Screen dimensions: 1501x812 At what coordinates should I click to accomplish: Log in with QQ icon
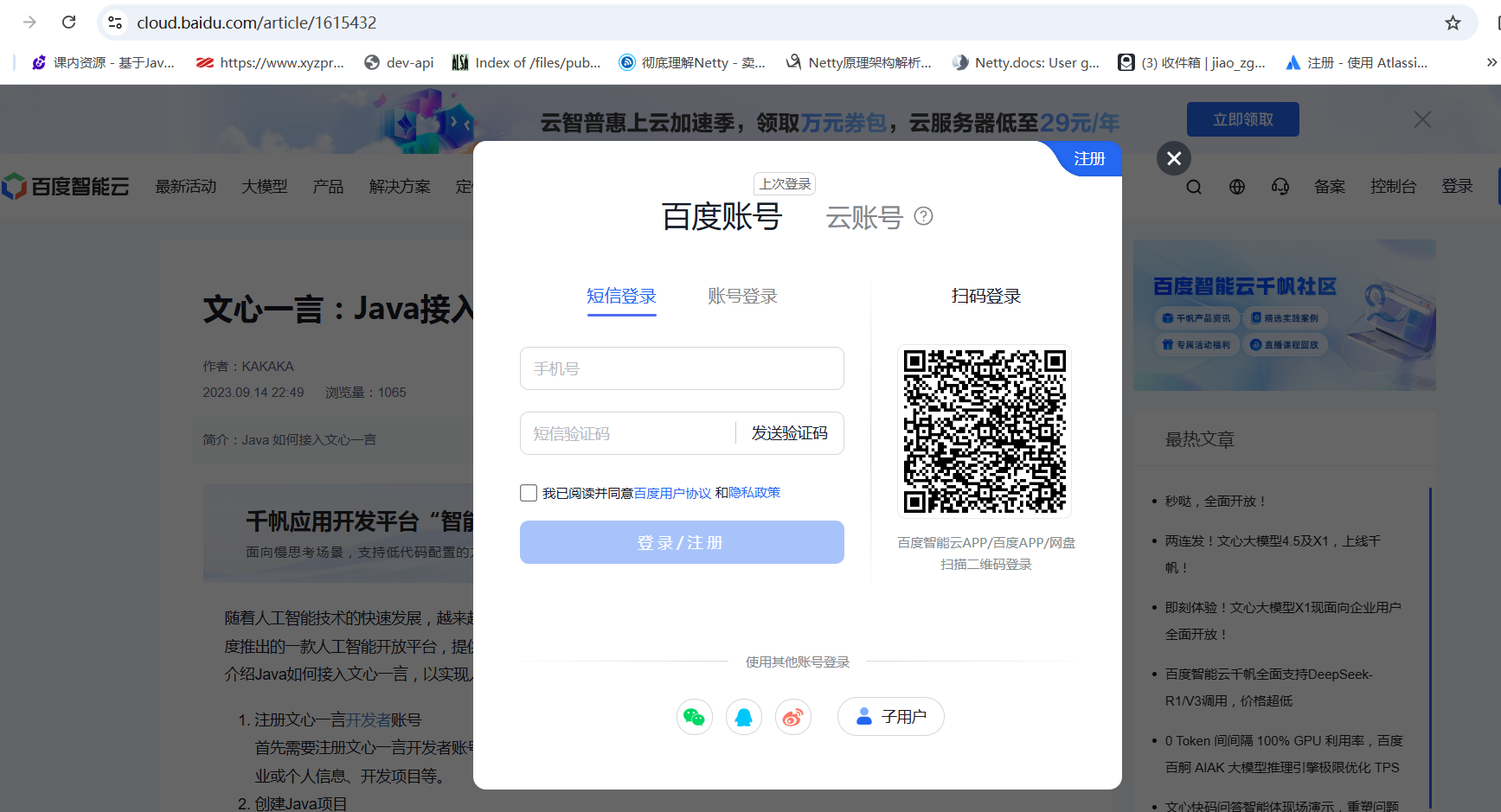[x=744, y=717]
